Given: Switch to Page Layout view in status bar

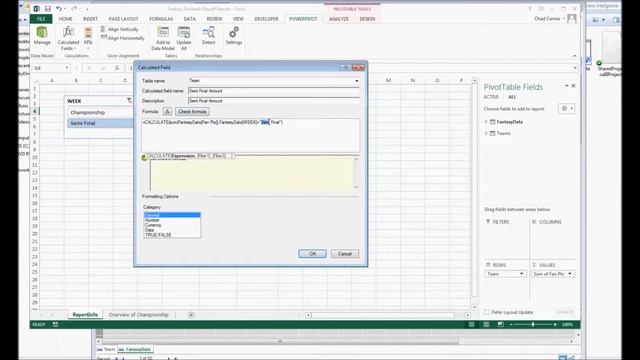Looking at the screenshot, I should (486, 324).
